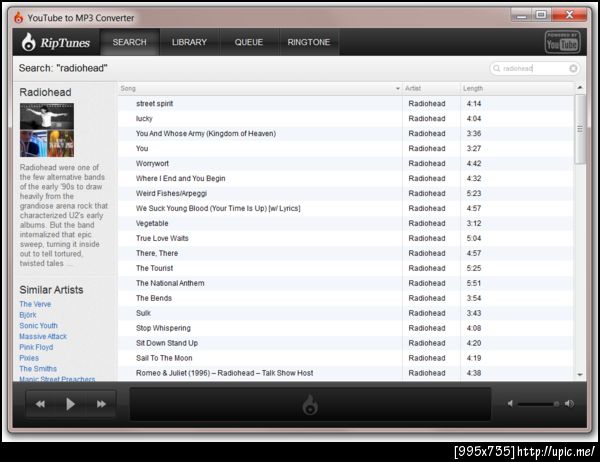Adjust the volume slider
The height and width of the screenshot is (462, 600).
click(539, 403)
